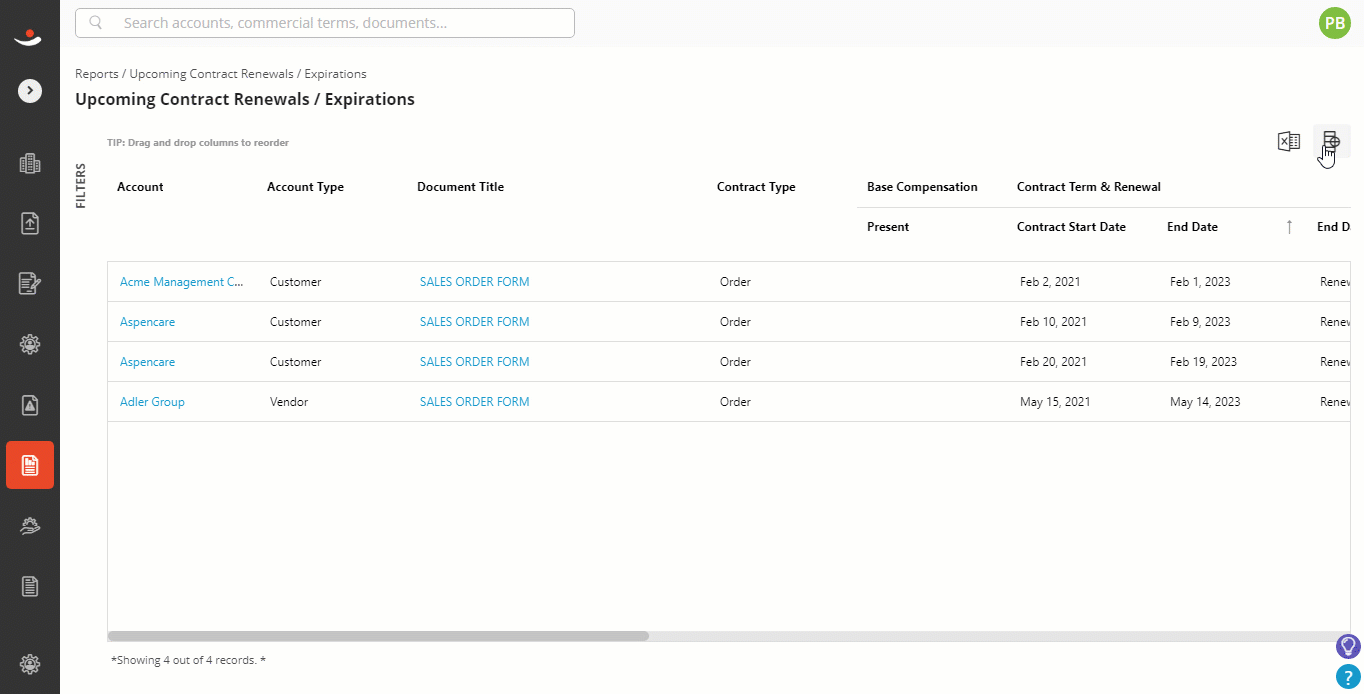Viewport: 1364px width, 694px height.
Task: Click the May 15, 2021 start date
Action: [x=1055, y=402]
